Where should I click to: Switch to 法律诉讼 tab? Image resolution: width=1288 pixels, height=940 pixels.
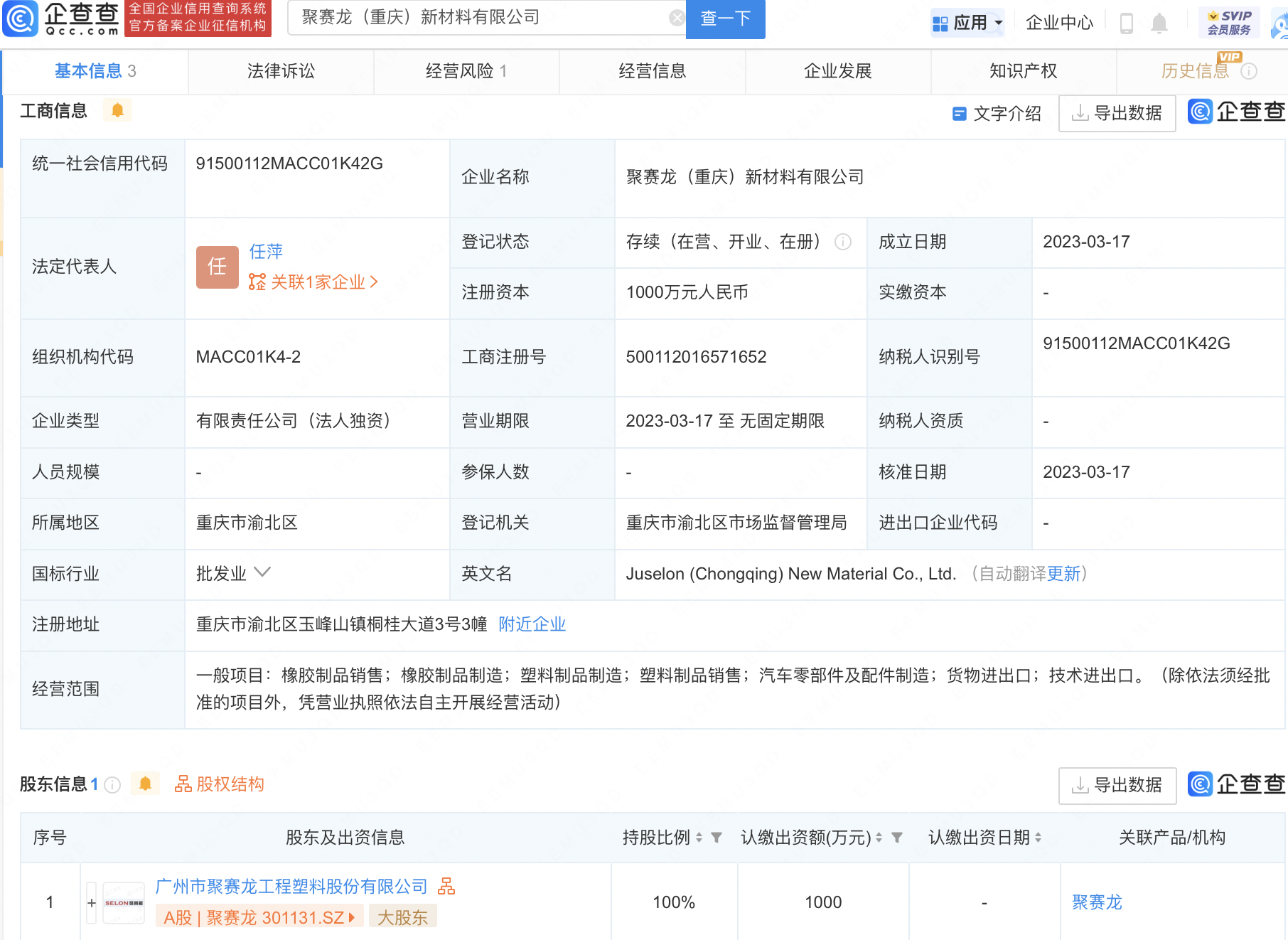click(x=281, y=71)
